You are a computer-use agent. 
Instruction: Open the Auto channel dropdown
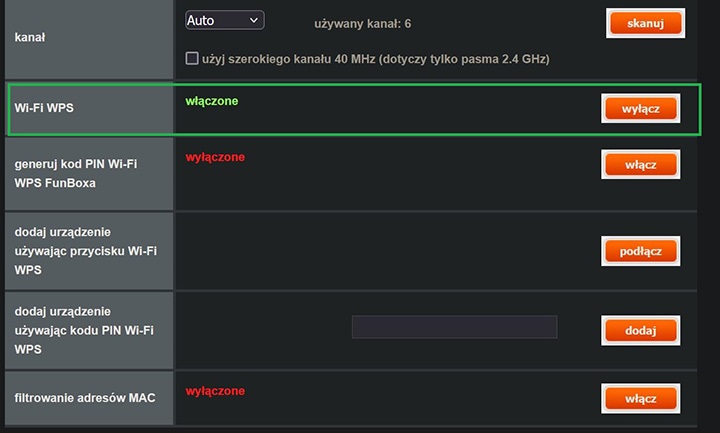click(224, 20)
